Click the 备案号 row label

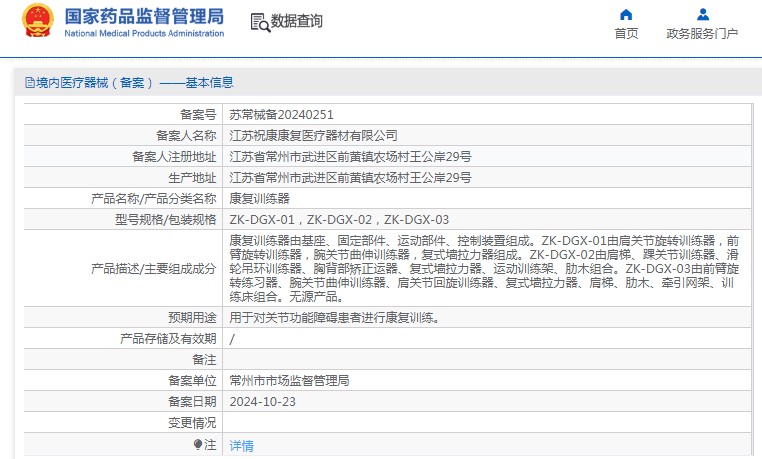pos(198,115)
